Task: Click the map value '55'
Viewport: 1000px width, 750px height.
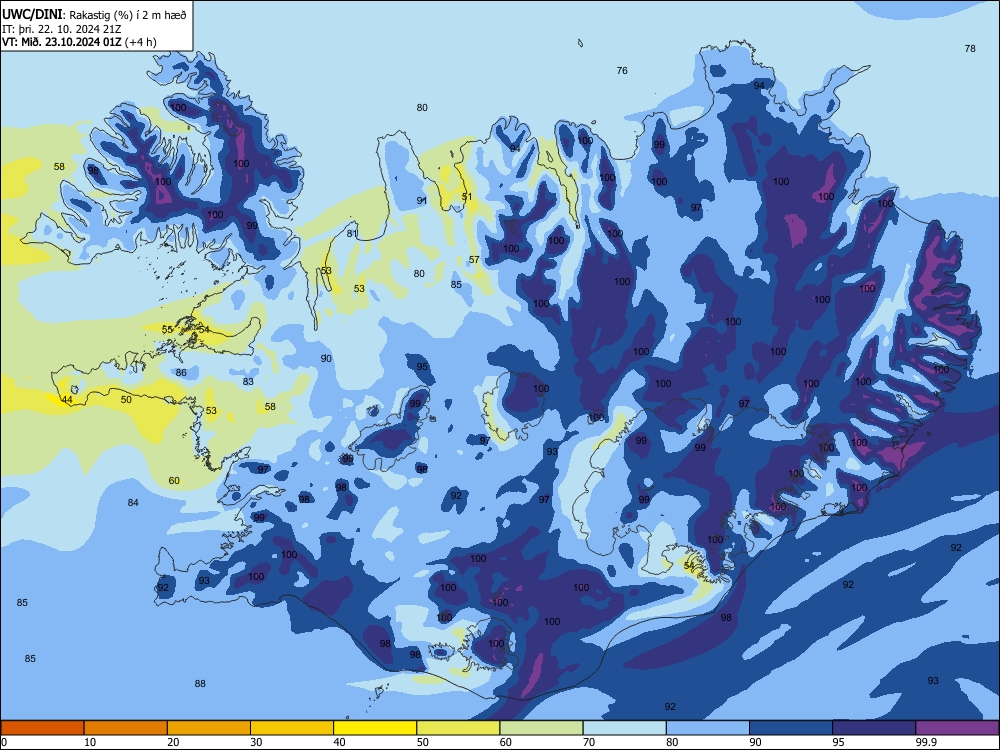Action: pos(167,330)
